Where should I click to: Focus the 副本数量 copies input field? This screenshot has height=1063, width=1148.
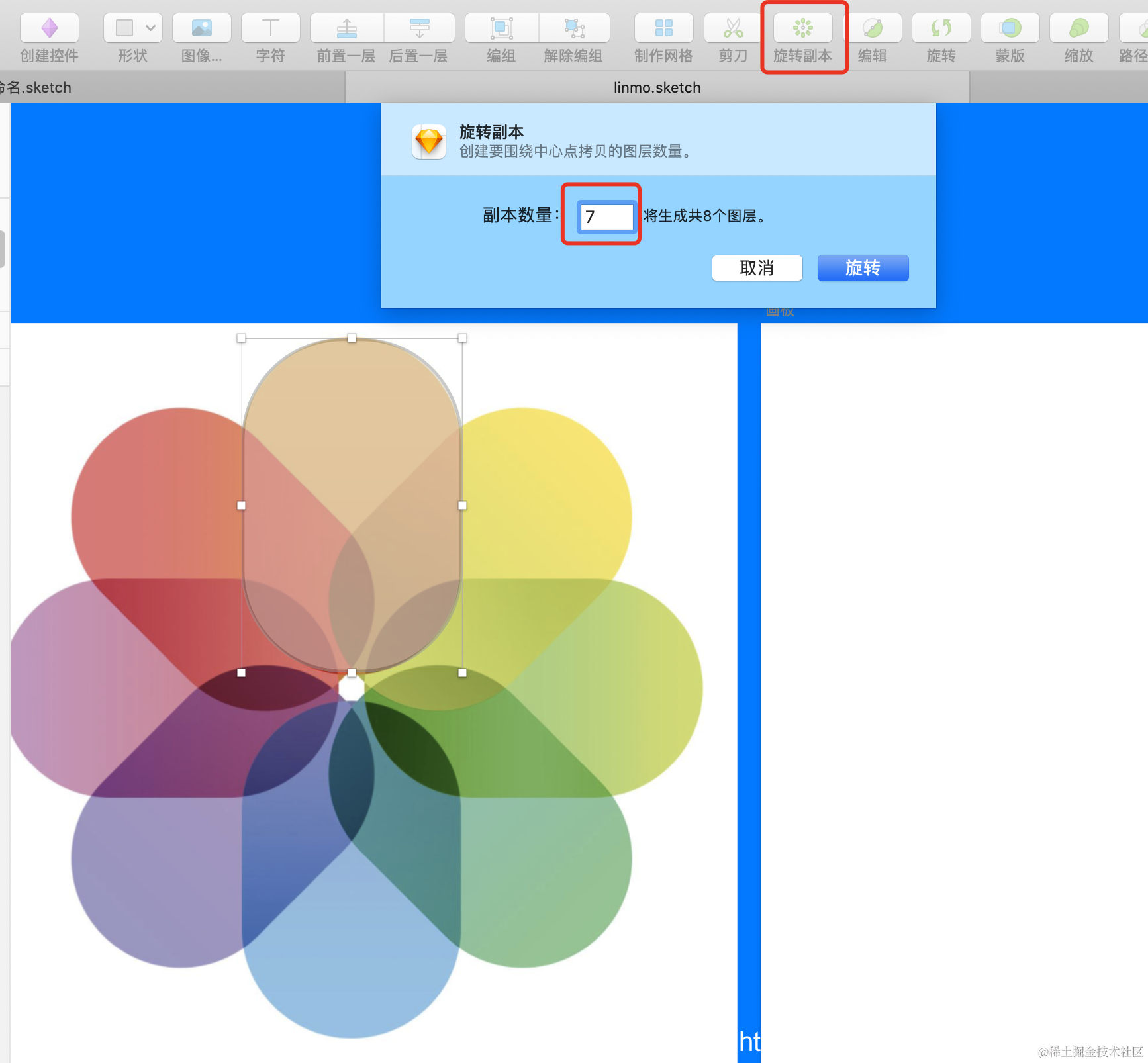coord(606,216)
